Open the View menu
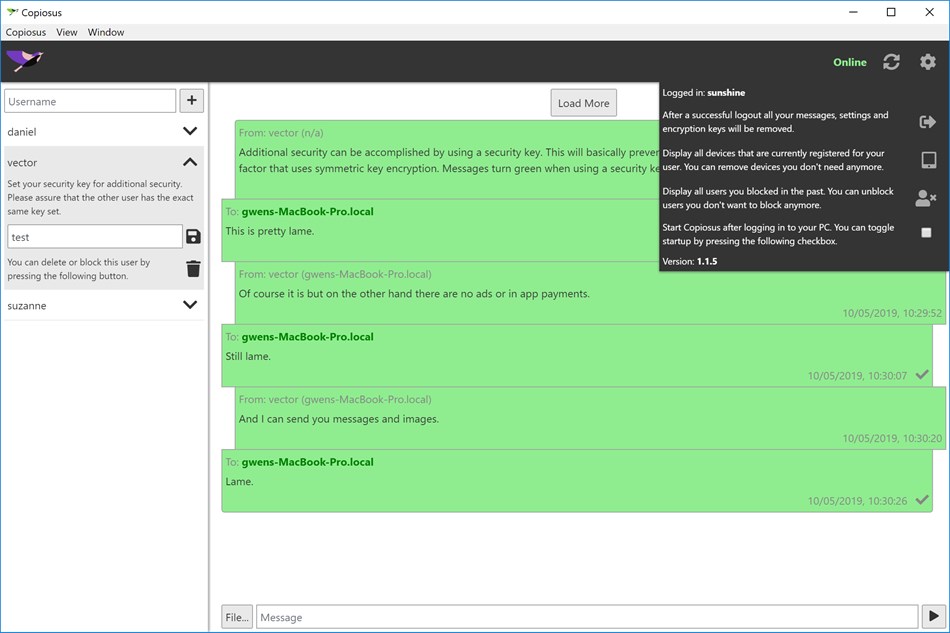 pos(66,32)
